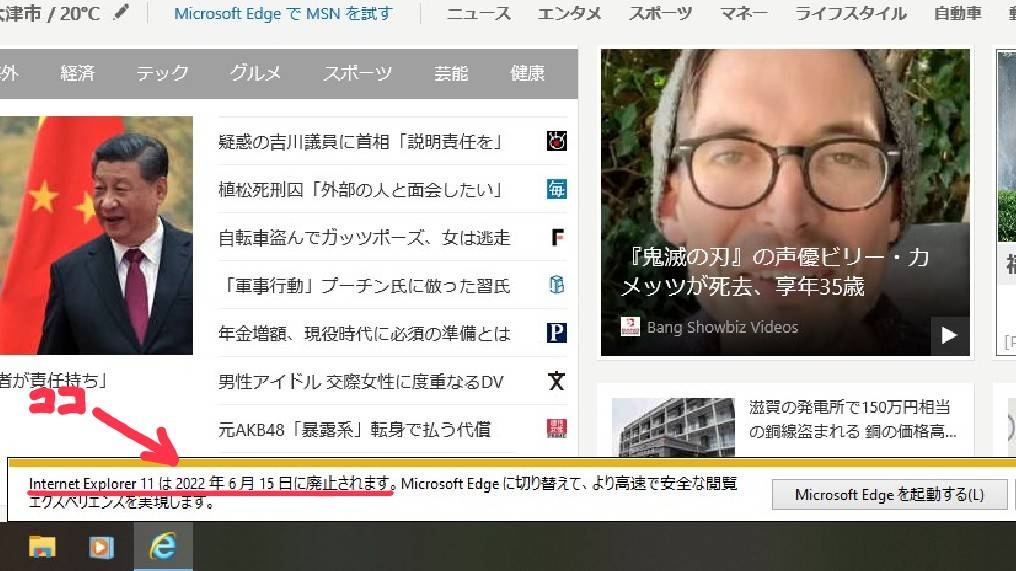Click source icon beside 「軍事行動」 headline
Image resolution: width=1016 pixels, height=571 pixels.
point(557,285)
